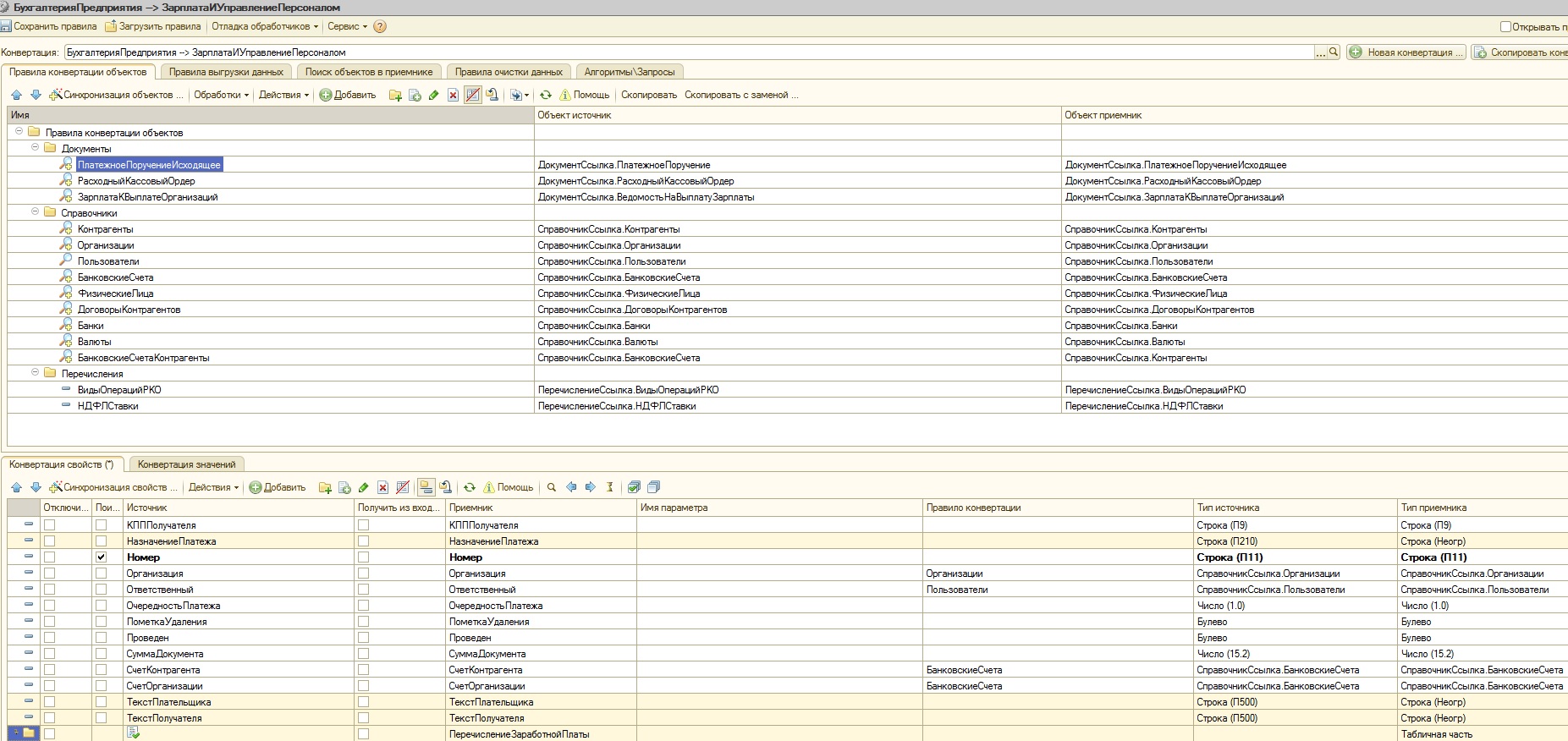Collapse the Документы tree group
Image resolution: width=1568 pixels, height=741 pixels.
(35, 147)
